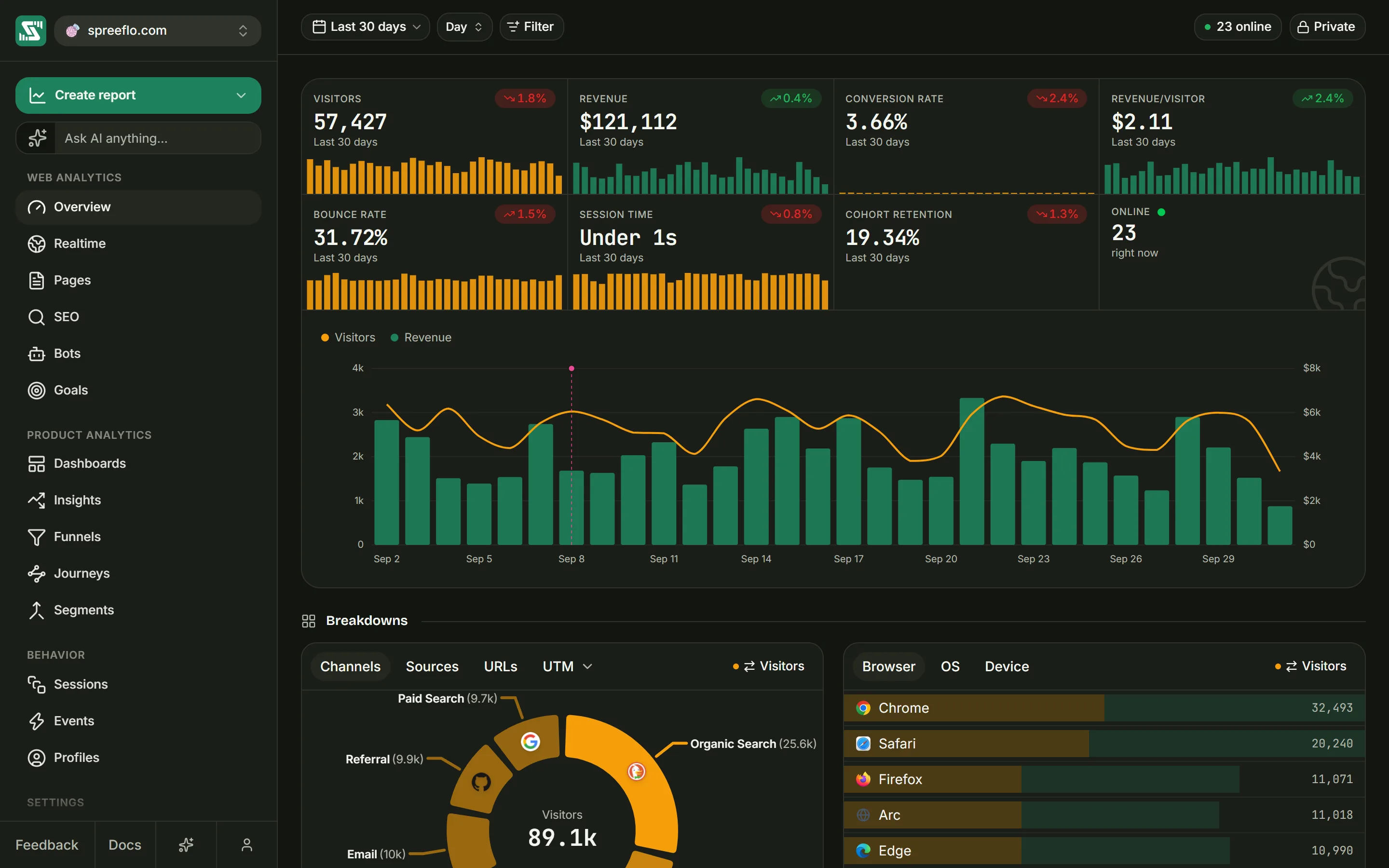The image size is (1389, 868).
Task: Click the Feedback button
Action: tap(47, 844)
